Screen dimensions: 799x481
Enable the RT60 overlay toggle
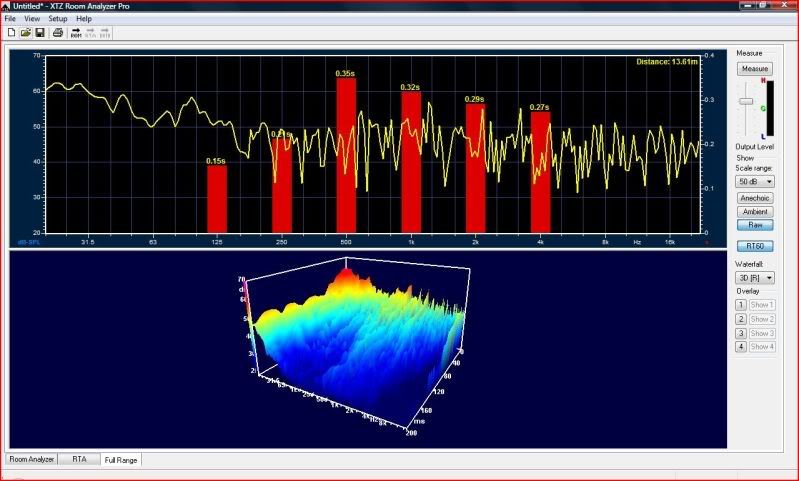click(754, 245)
